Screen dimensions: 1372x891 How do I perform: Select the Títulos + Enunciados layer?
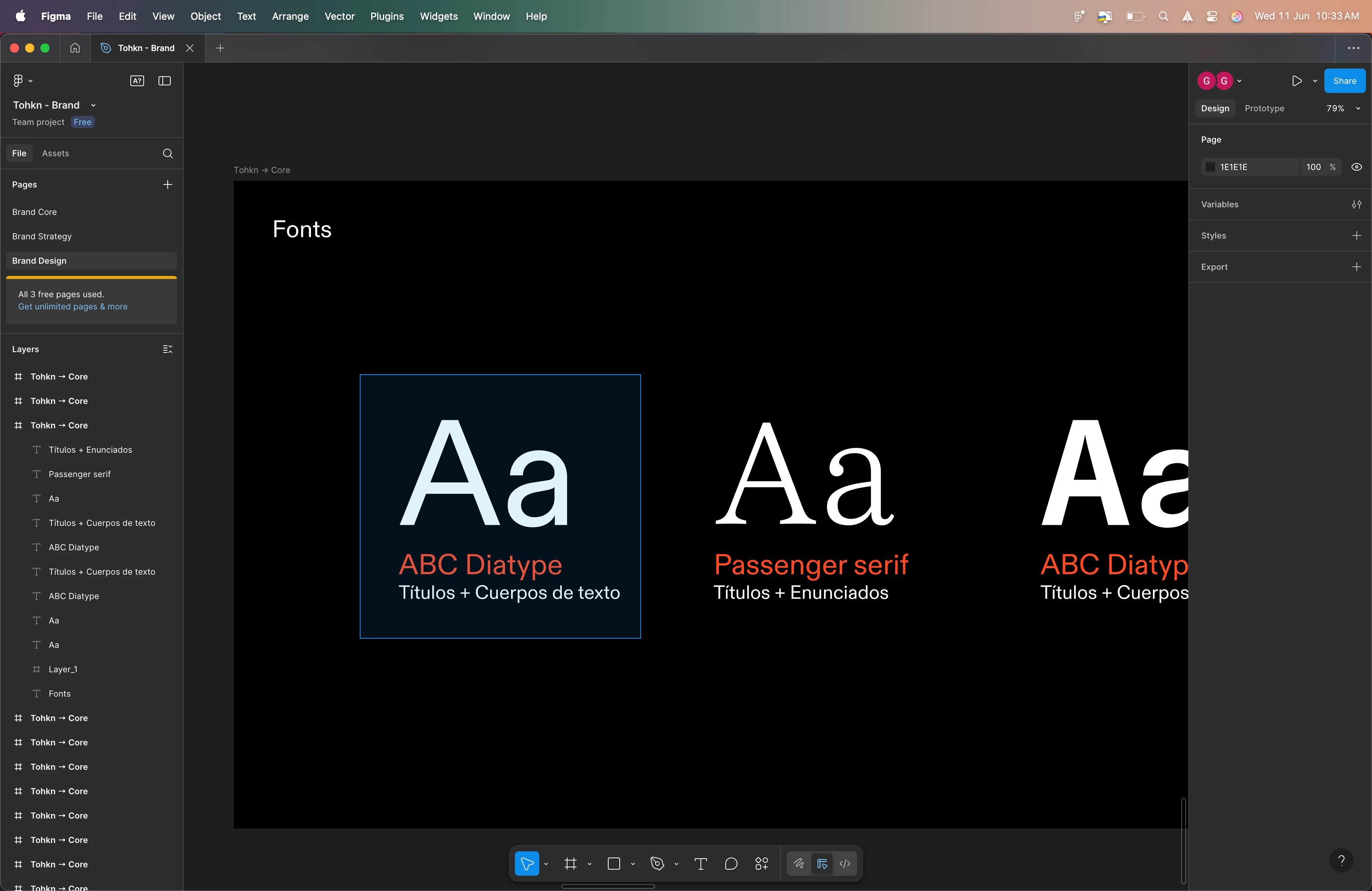[91, 450]
